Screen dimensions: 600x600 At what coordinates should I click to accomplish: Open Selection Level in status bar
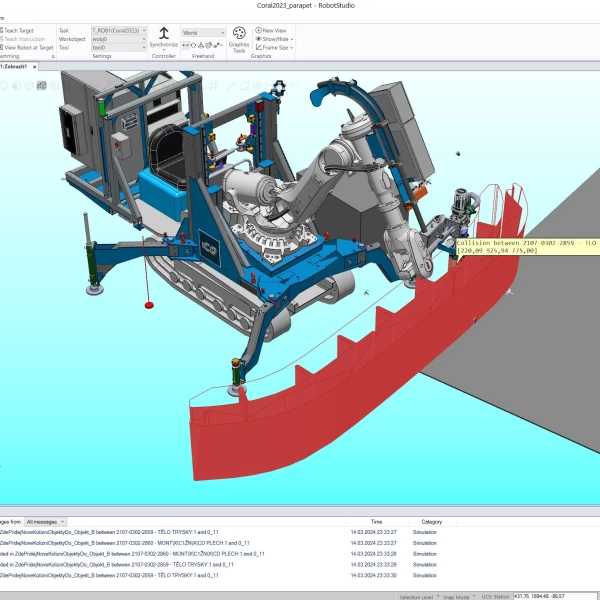point(419,597)
